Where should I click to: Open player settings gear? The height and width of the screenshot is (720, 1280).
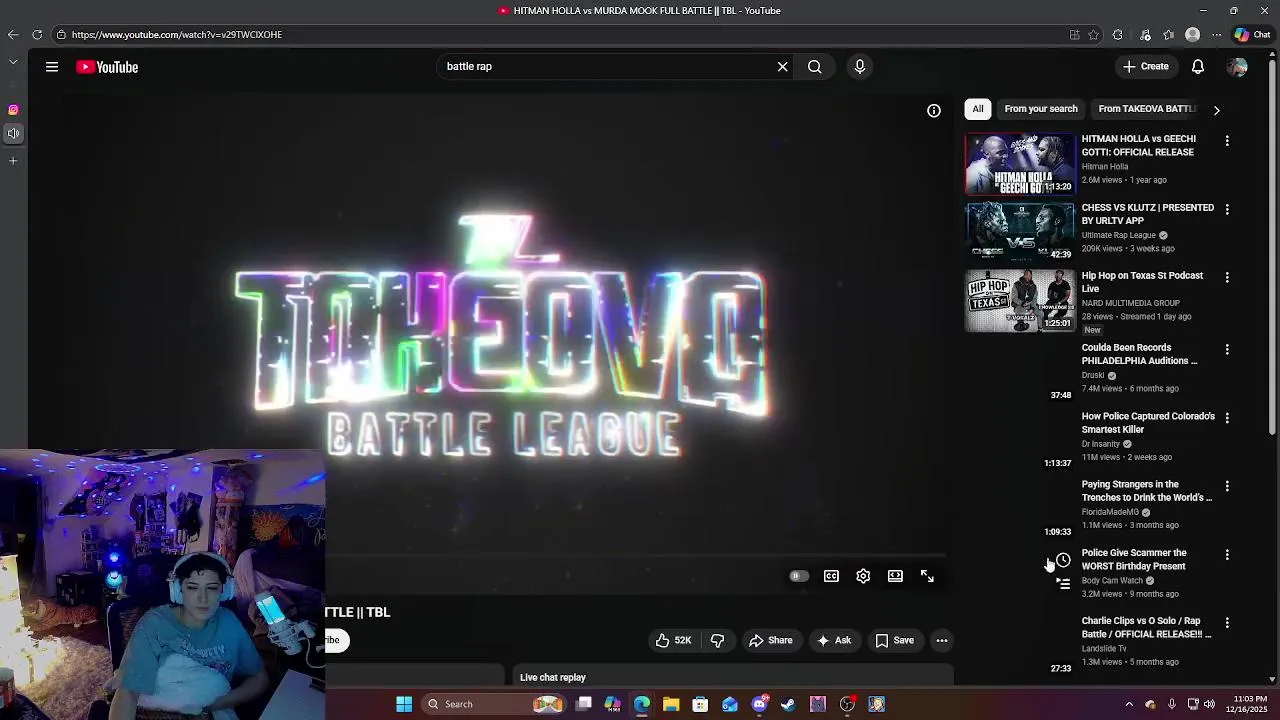click(x=863, y=576)
